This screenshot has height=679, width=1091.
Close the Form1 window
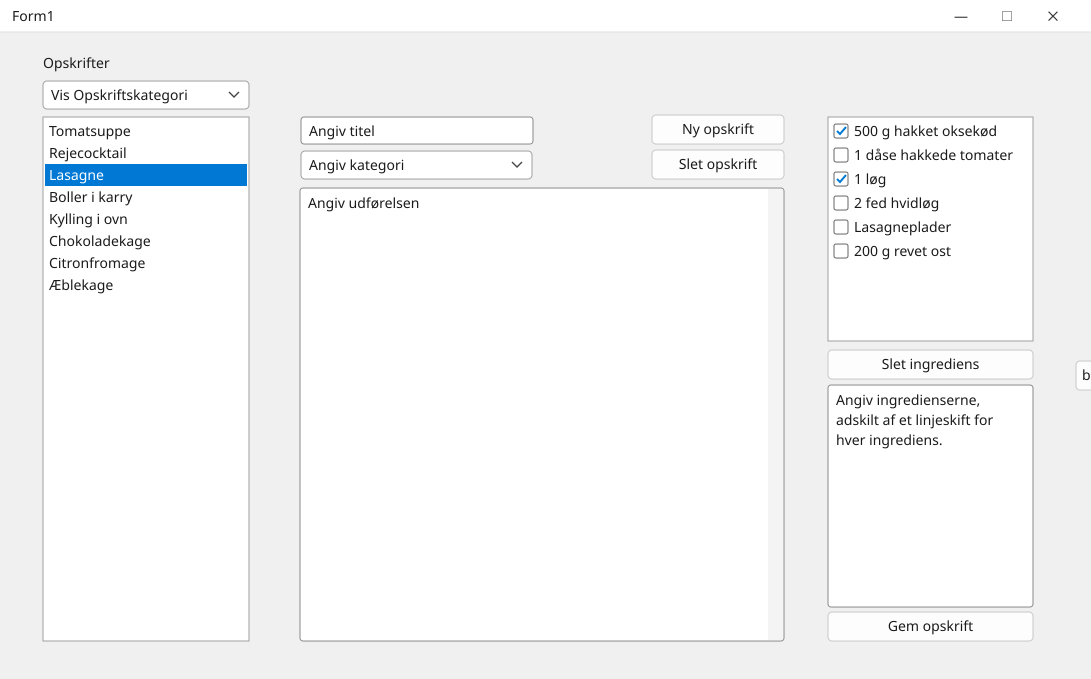(1053, 16)
